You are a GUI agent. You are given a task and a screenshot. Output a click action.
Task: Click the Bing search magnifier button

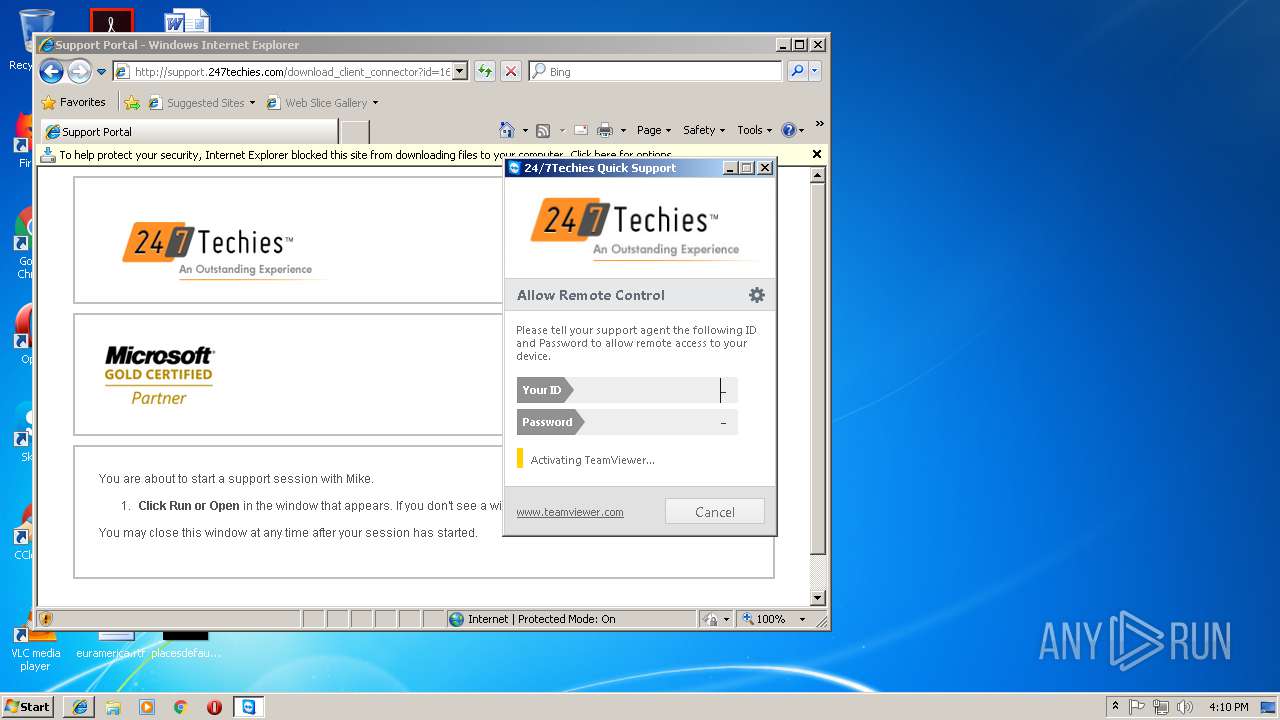pyautogui.click(x=797, y=71)
